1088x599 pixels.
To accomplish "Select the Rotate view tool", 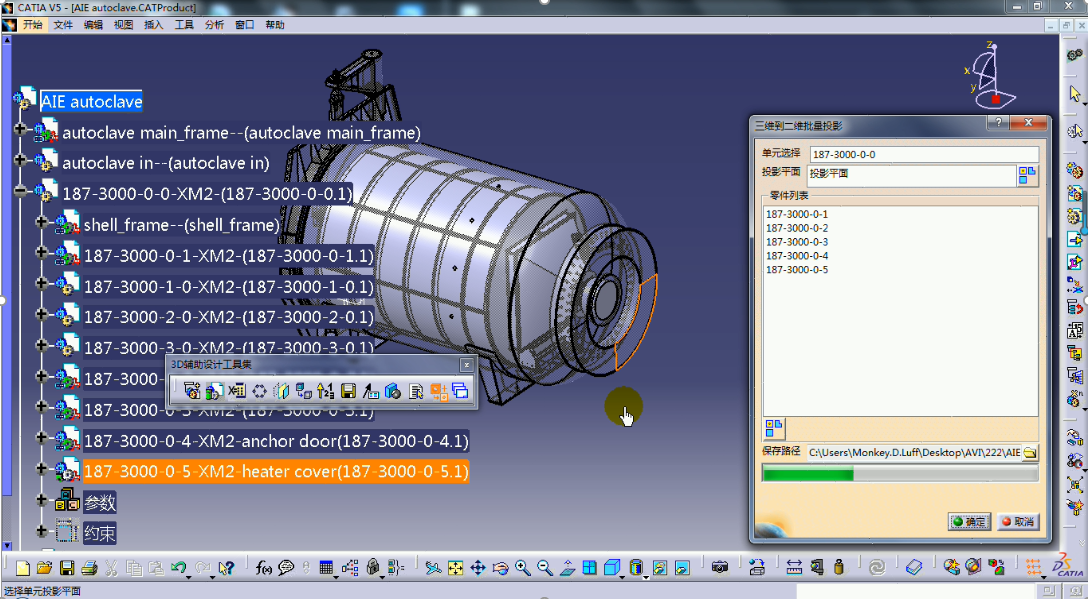I will click(x=500, y=567).
